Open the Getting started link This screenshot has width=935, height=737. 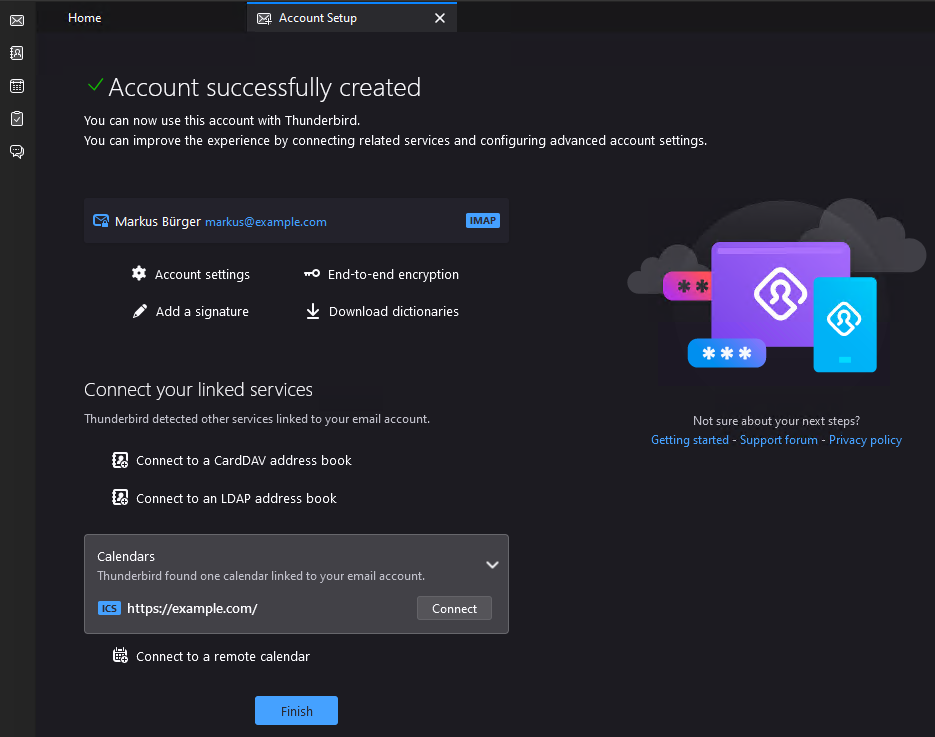click(x=690, y=439)
